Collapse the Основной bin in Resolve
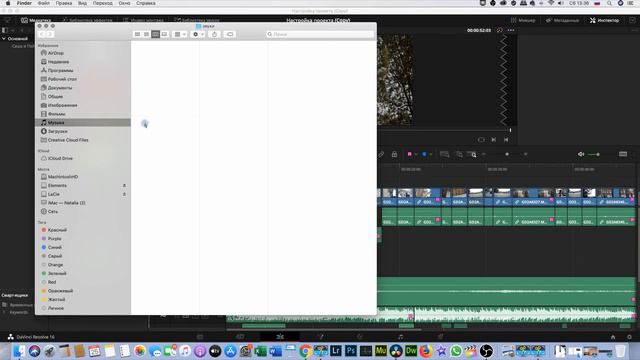The width and height of the screenshot is (640, 360). coord(4,39)
